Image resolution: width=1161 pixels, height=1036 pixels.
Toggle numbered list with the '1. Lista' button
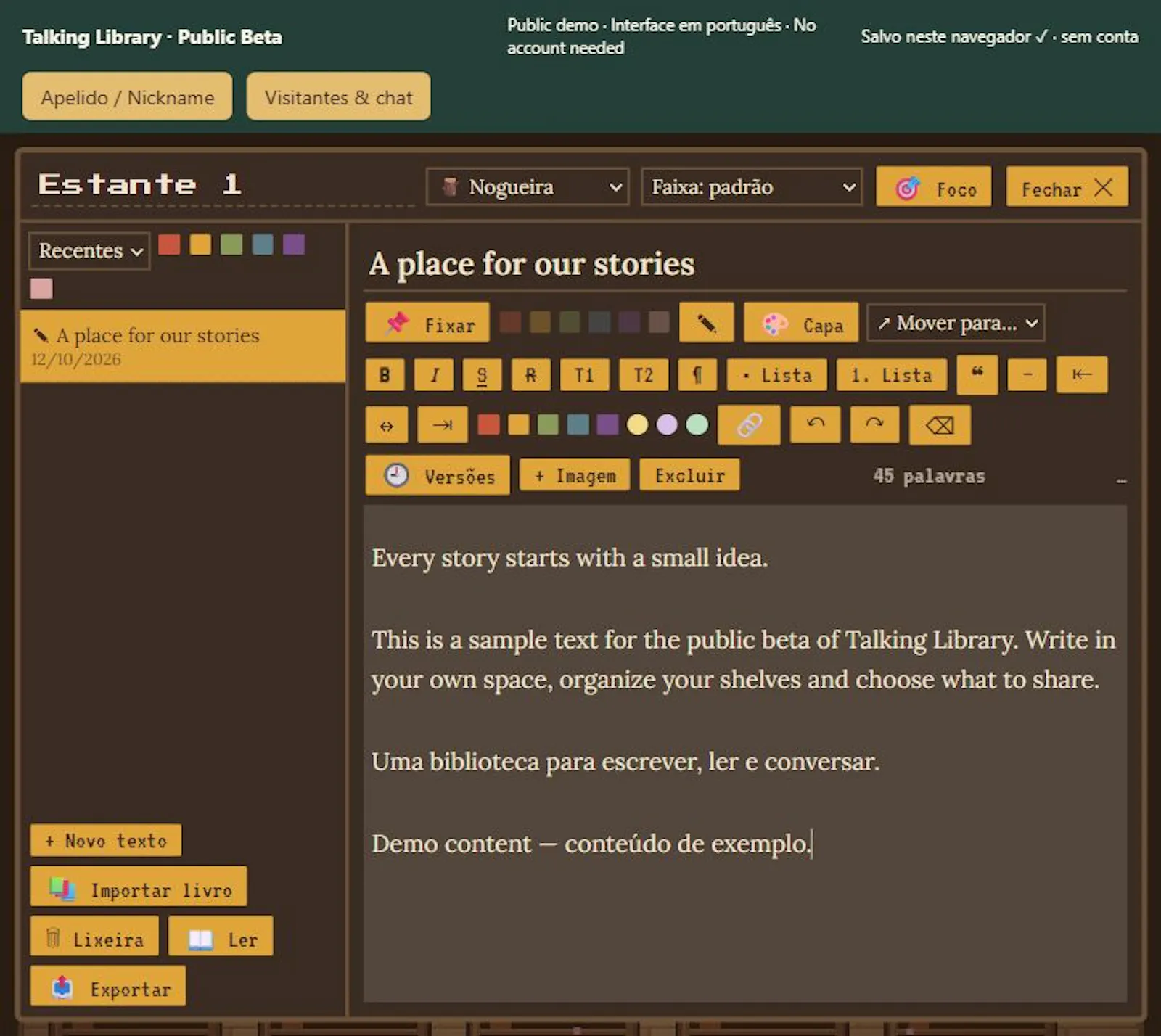pyautogui.click(x=891, y=374)
